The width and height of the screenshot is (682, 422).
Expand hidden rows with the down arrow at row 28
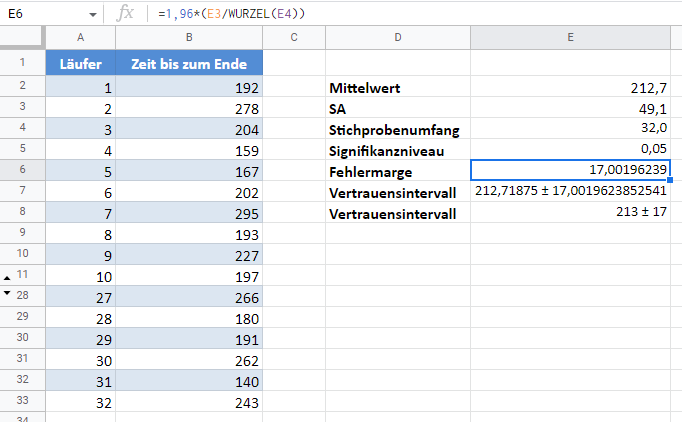coord(7,293)
